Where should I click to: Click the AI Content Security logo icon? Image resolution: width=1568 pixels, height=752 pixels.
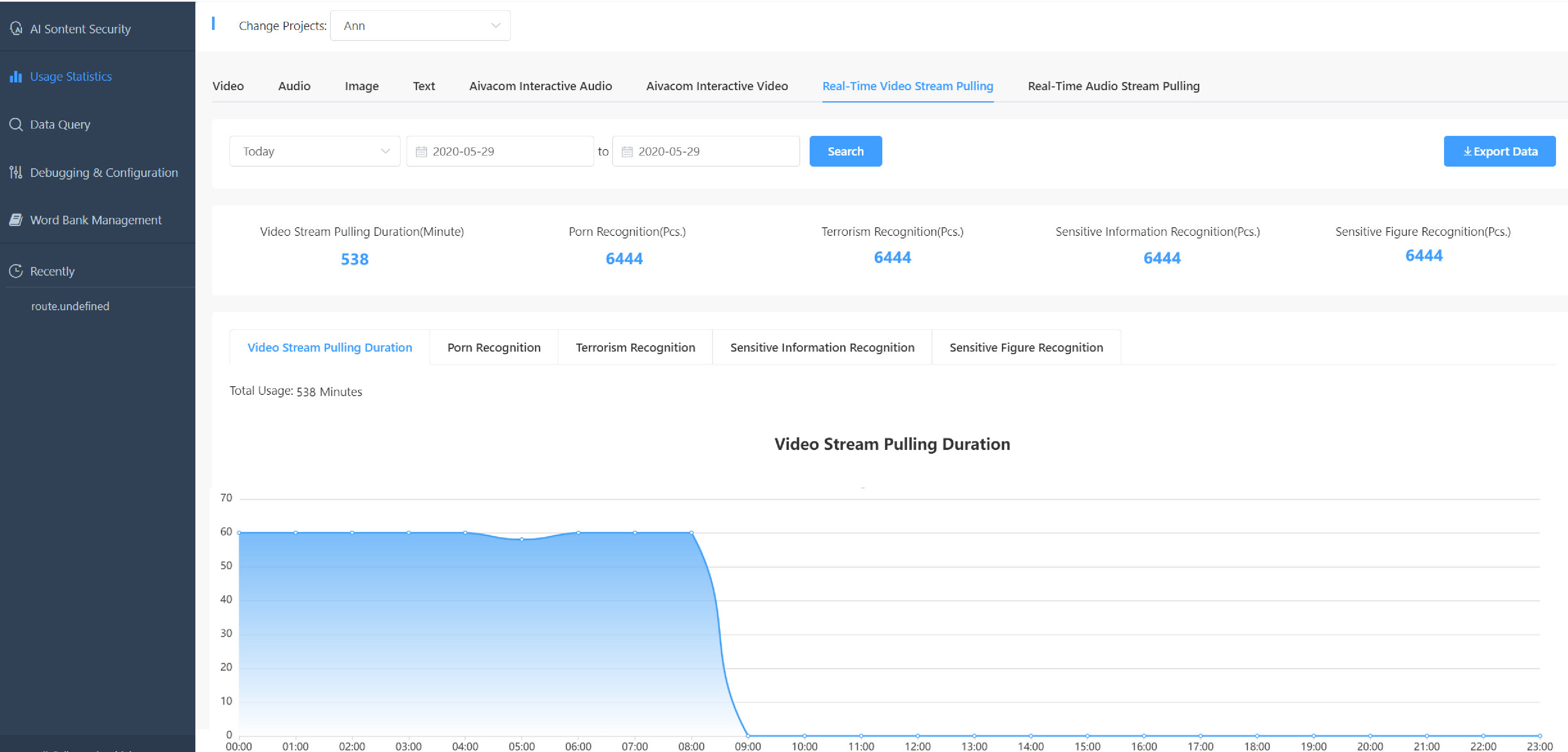[16, 29]
